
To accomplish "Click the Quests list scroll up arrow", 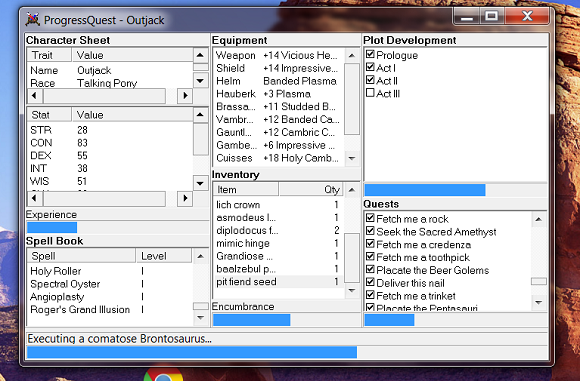I will tap(539, 219).
